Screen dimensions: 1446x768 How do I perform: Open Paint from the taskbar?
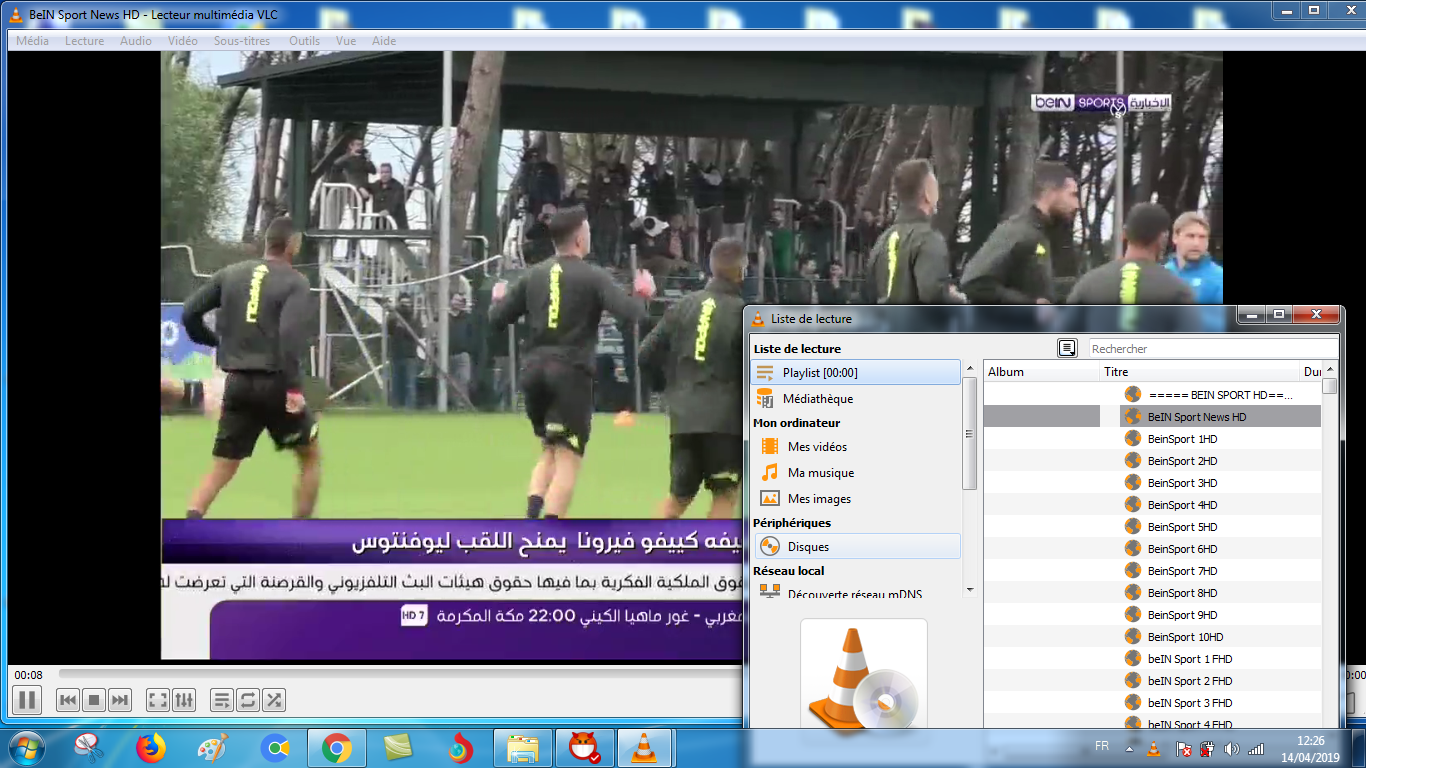[213, 748]
